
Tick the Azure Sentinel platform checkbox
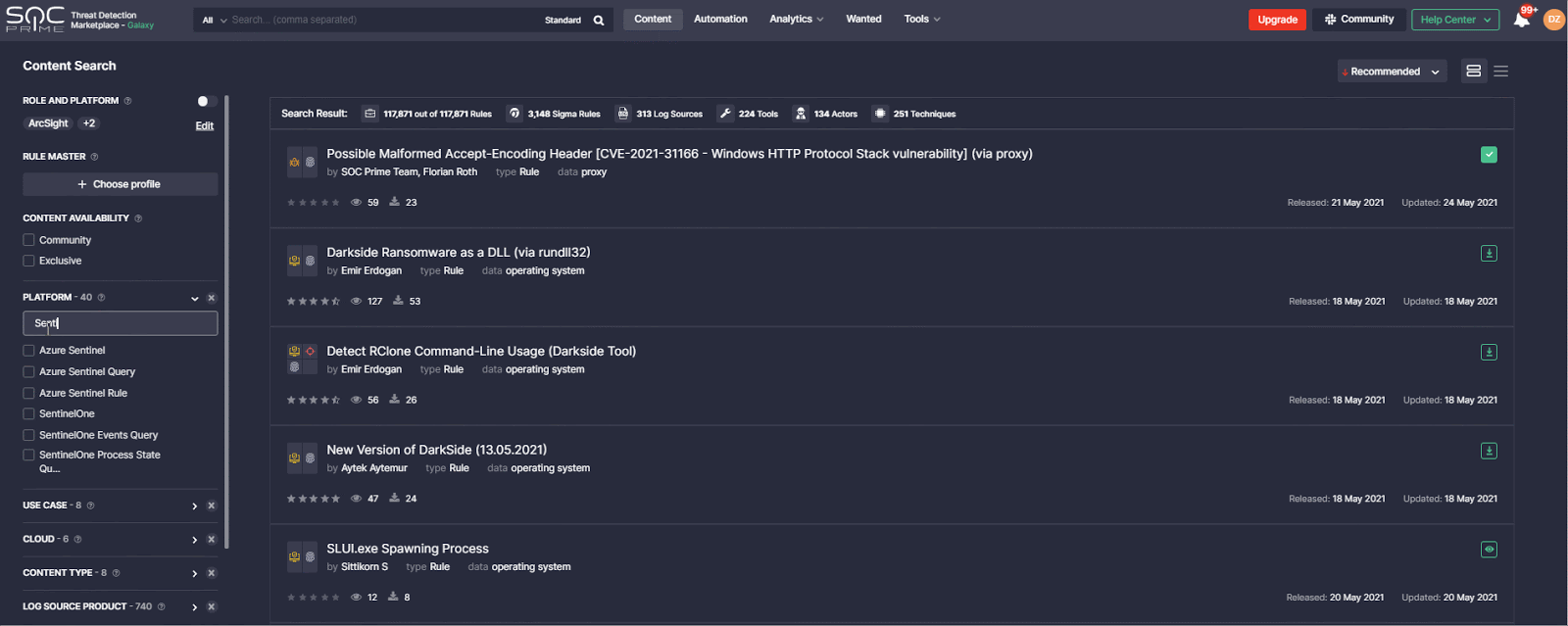point(28,351)
